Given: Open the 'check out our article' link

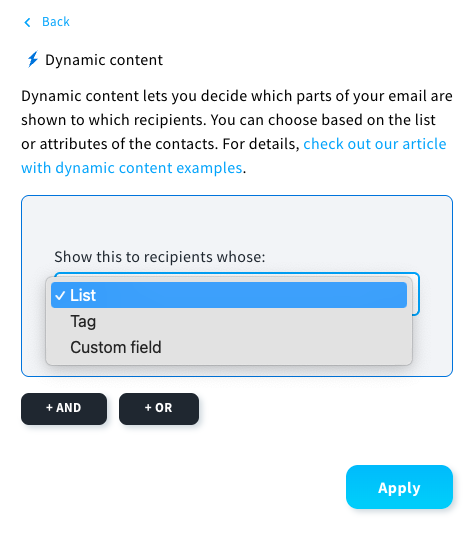Looking at the screenshot, I should 375,144.
